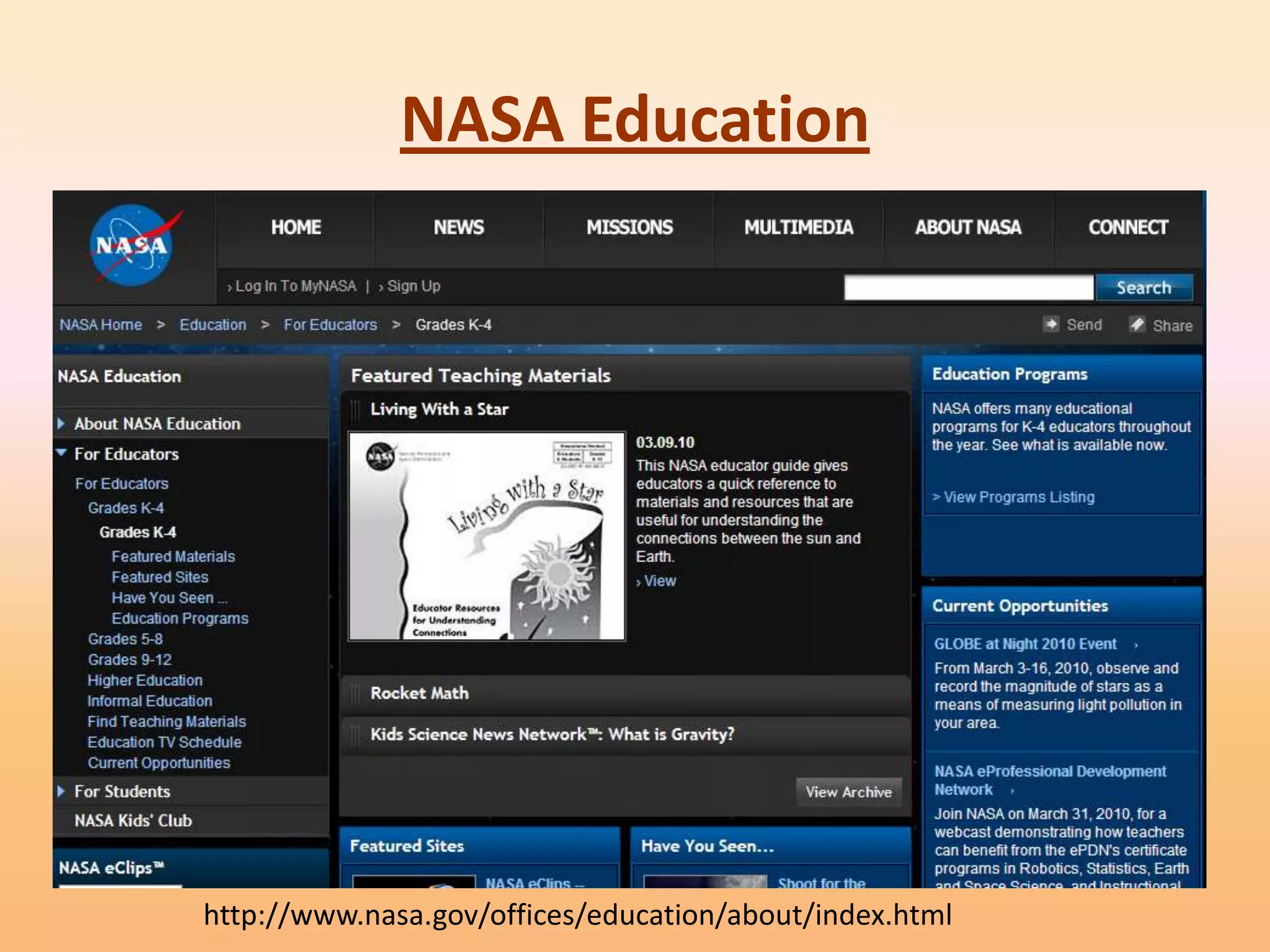Collapse the Living With a Star panel
This screenshot has height=952, width=1270.
[626, 410]
